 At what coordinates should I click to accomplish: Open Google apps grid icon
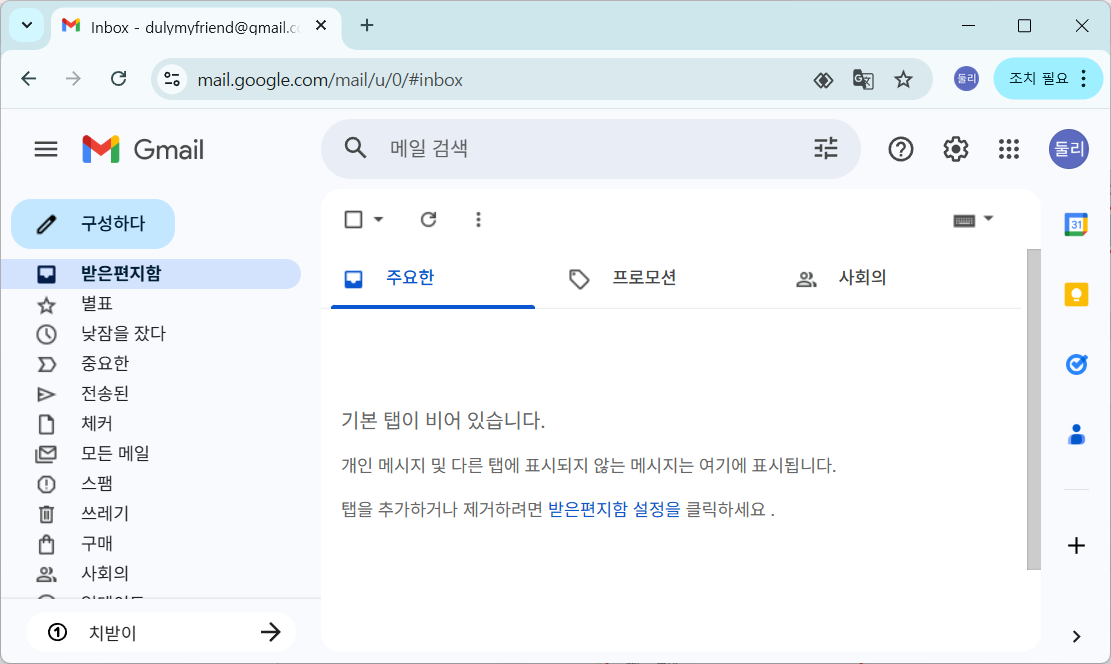tap(1009, 149)
